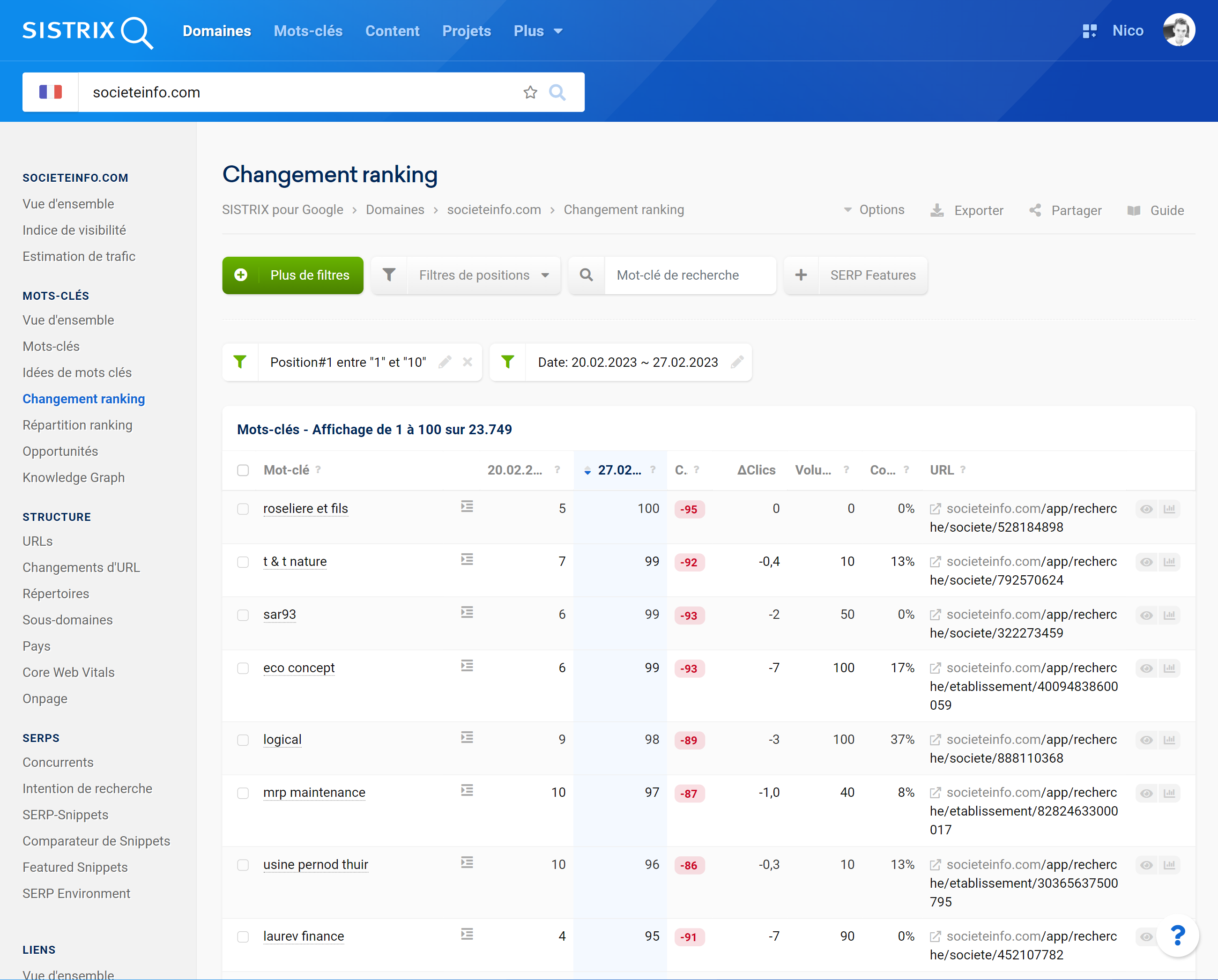
Task: Open the mrp maintenance keyword link
Action: tap(314, 793)
